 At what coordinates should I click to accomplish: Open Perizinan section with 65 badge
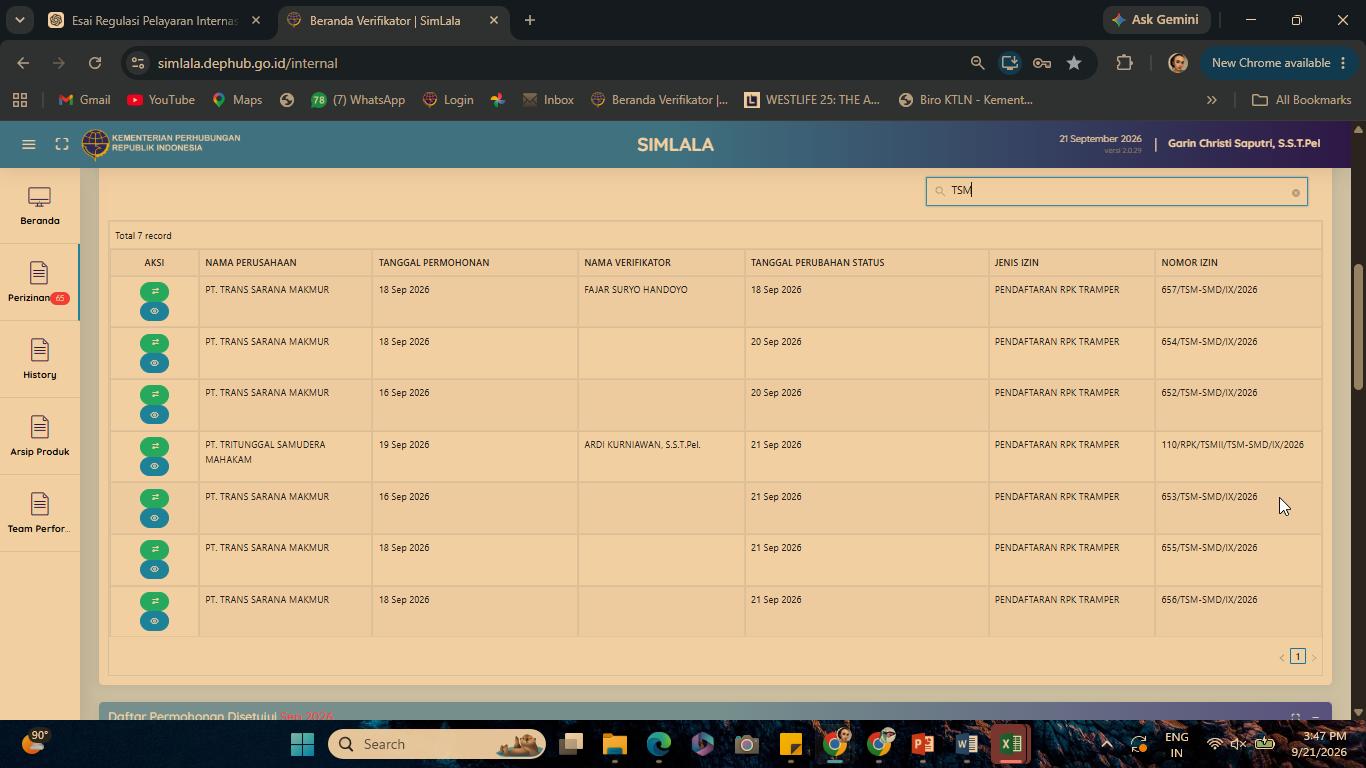point(40,283)
